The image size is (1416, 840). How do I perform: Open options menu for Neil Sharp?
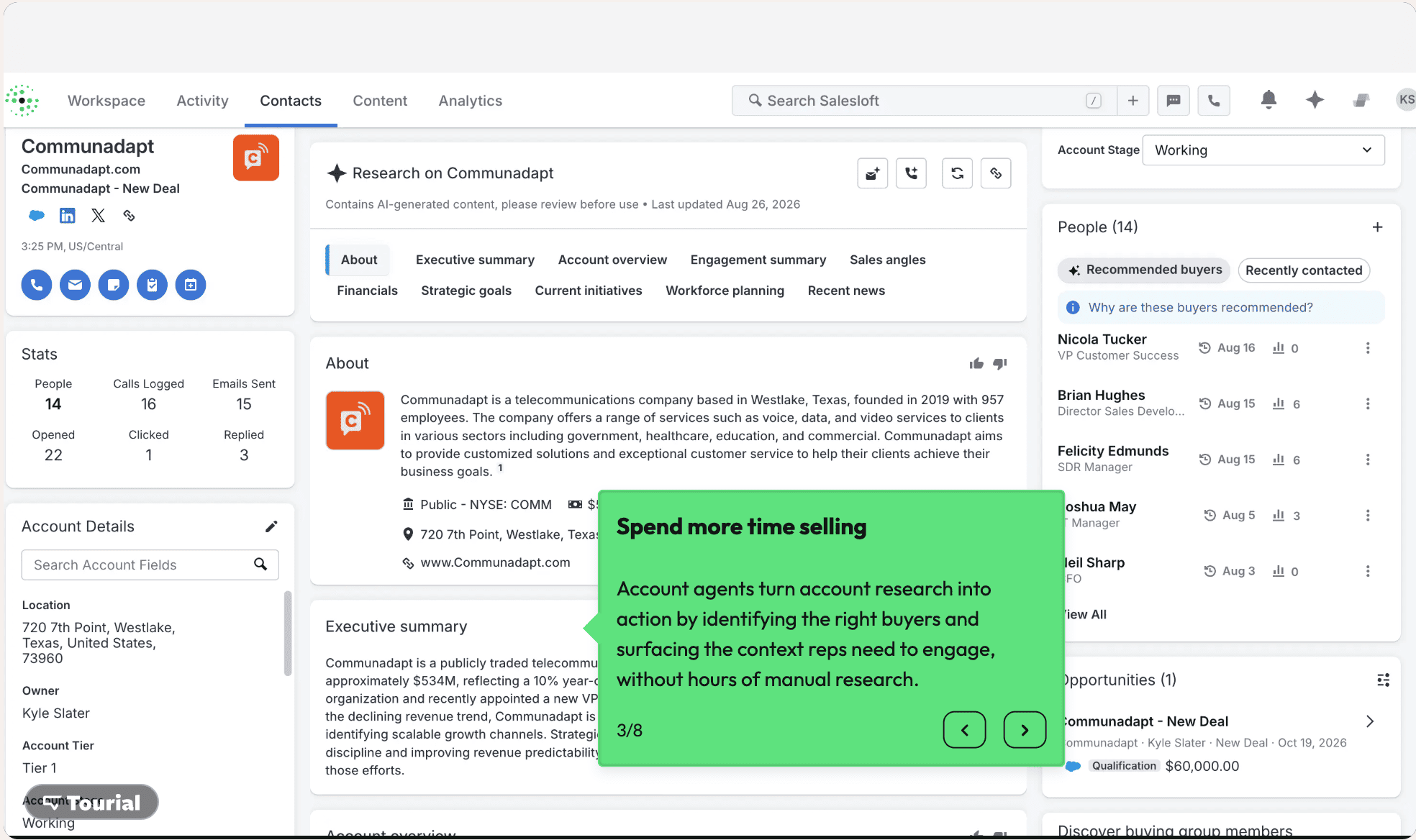[x=1368, y=571]
